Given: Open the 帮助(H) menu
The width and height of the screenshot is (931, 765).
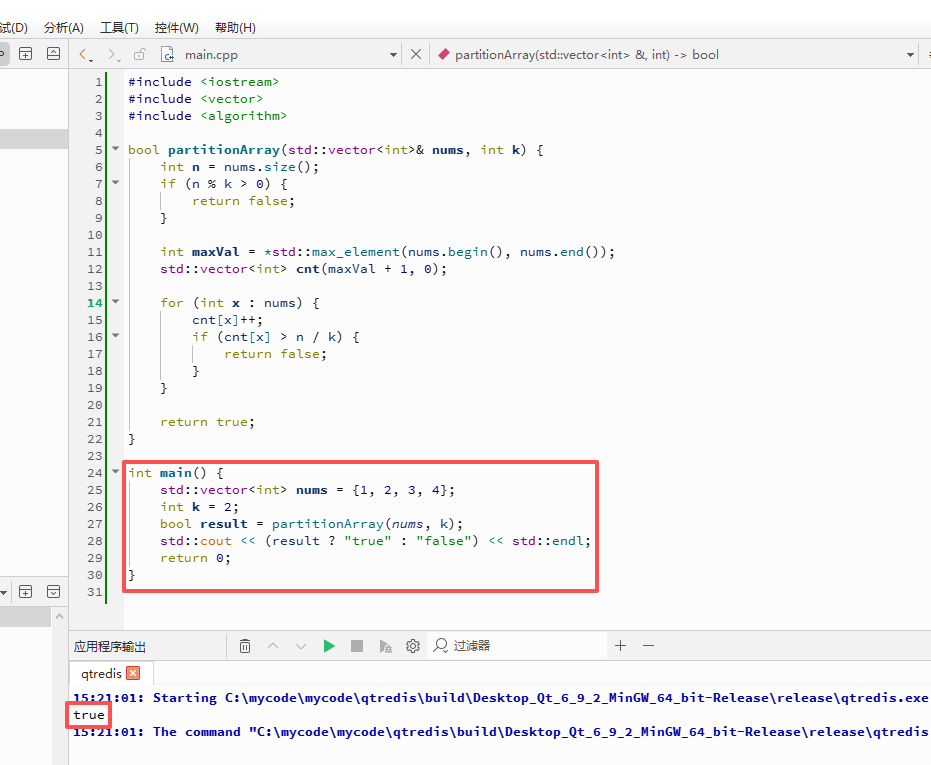Looking at the screenshot, I should click(x=235, y=28).
